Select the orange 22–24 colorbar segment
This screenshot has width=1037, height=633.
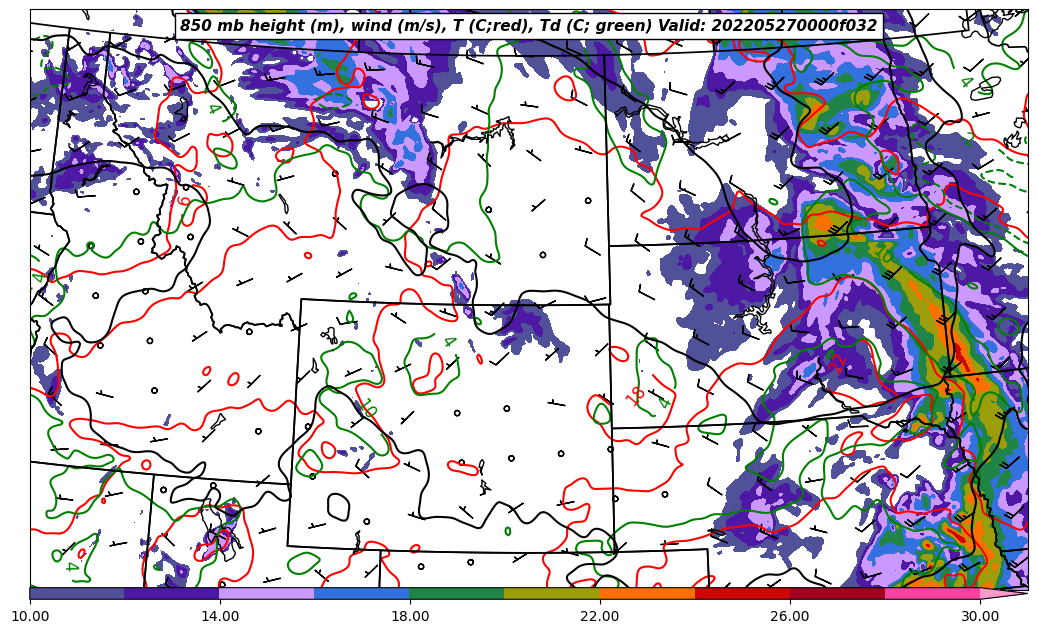click(647, 593)
